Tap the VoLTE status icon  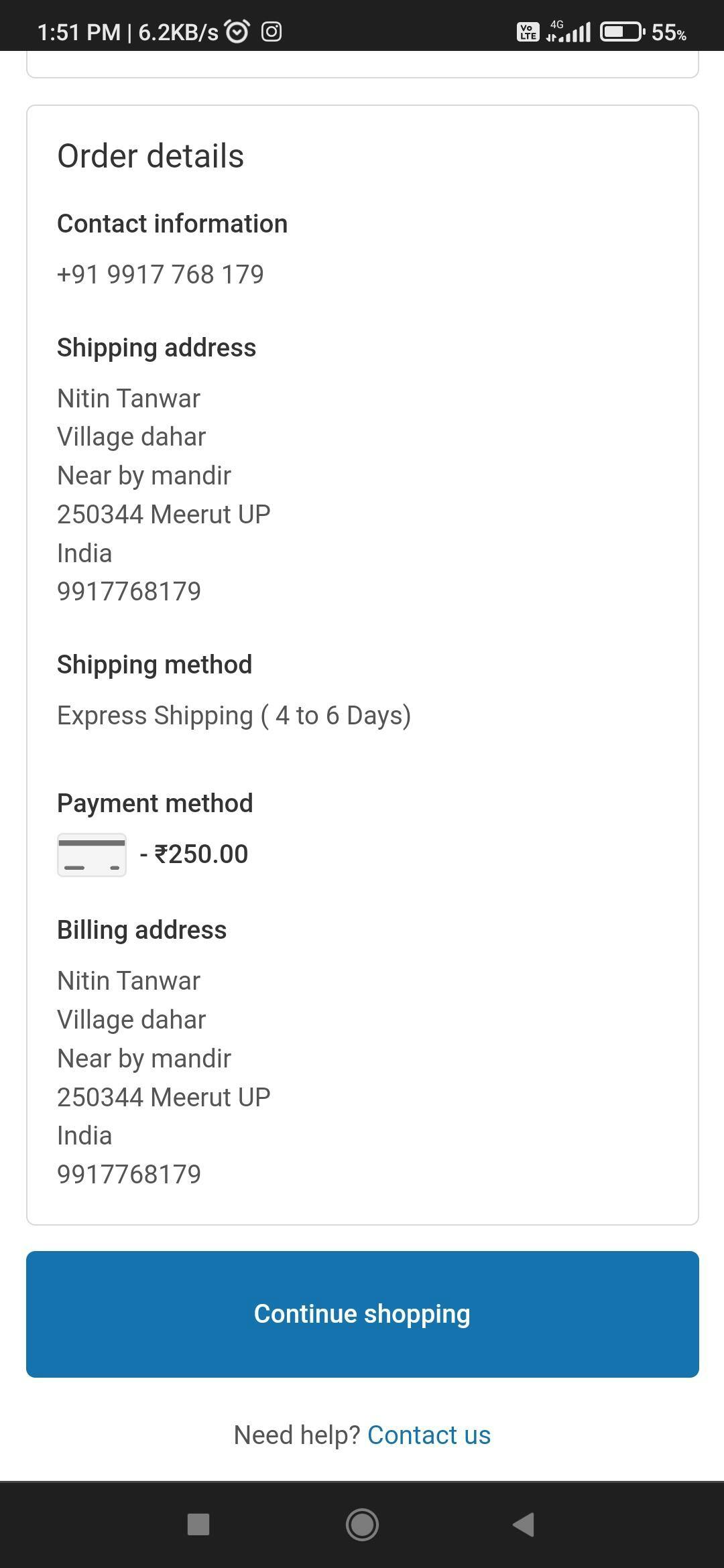click(528, 31)
